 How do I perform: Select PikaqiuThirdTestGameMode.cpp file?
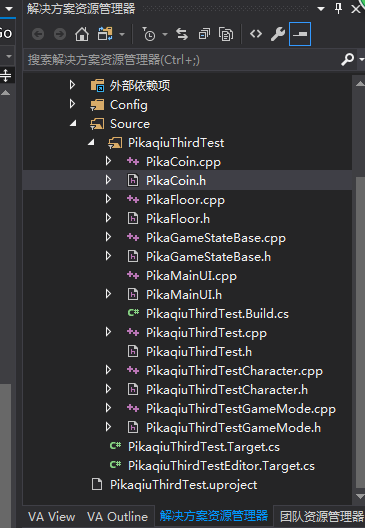241,409
